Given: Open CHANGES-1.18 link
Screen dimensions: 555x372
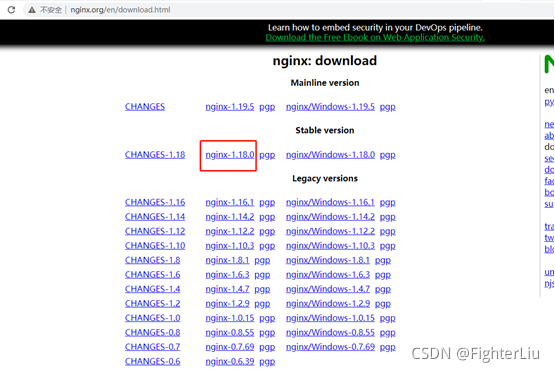Looking at the screenshot, I should [155, 155].
